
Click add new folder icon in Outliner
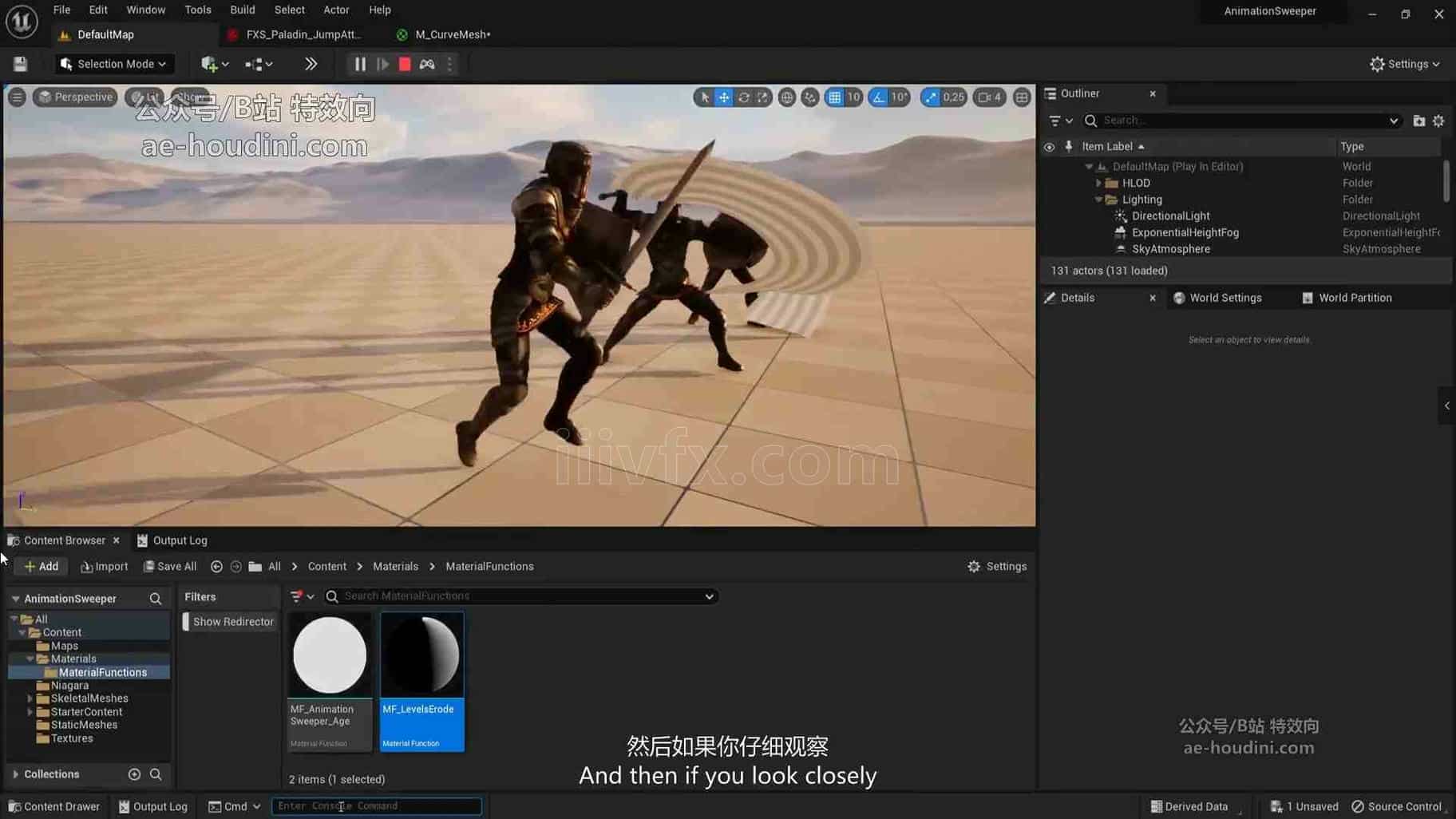pyautogui.click(x=1418, y=121)
